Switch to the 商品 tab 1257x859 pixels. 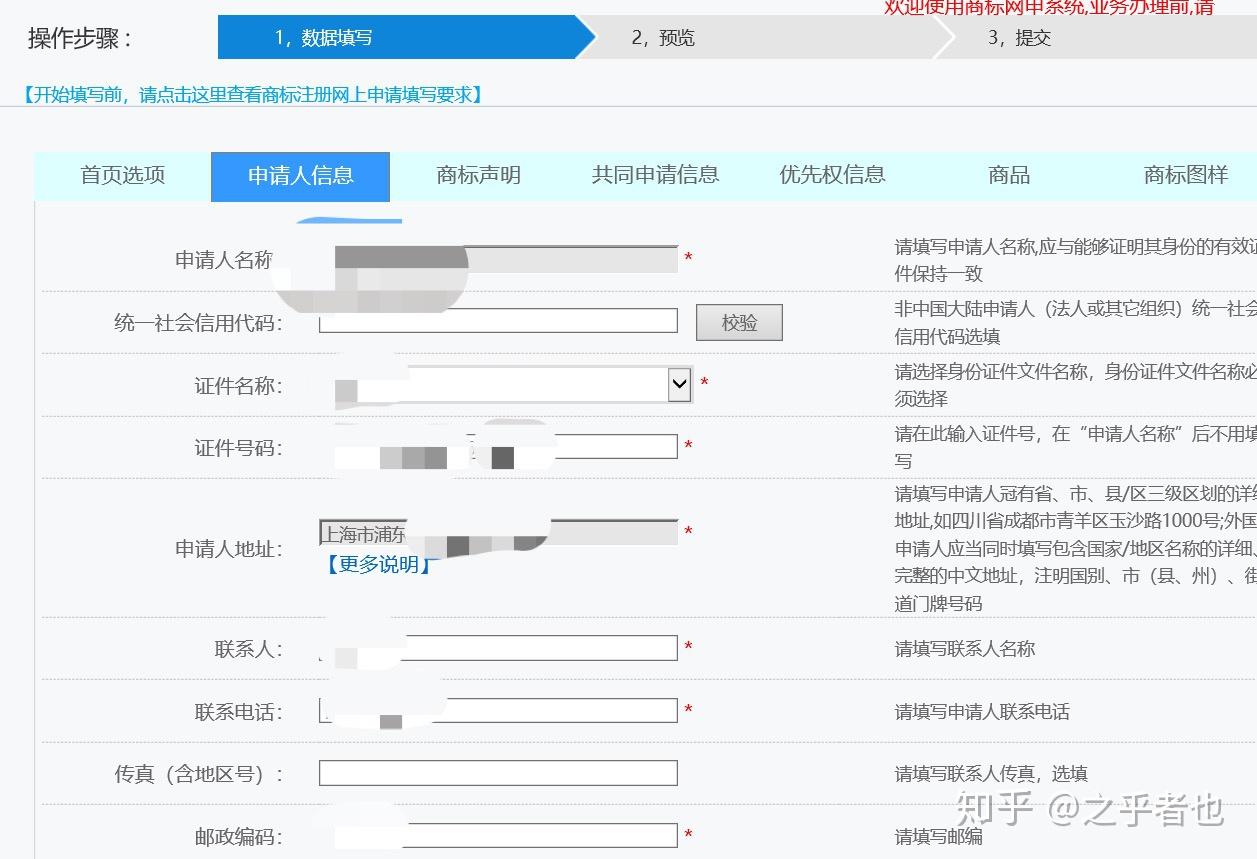tap(1007, 175)
